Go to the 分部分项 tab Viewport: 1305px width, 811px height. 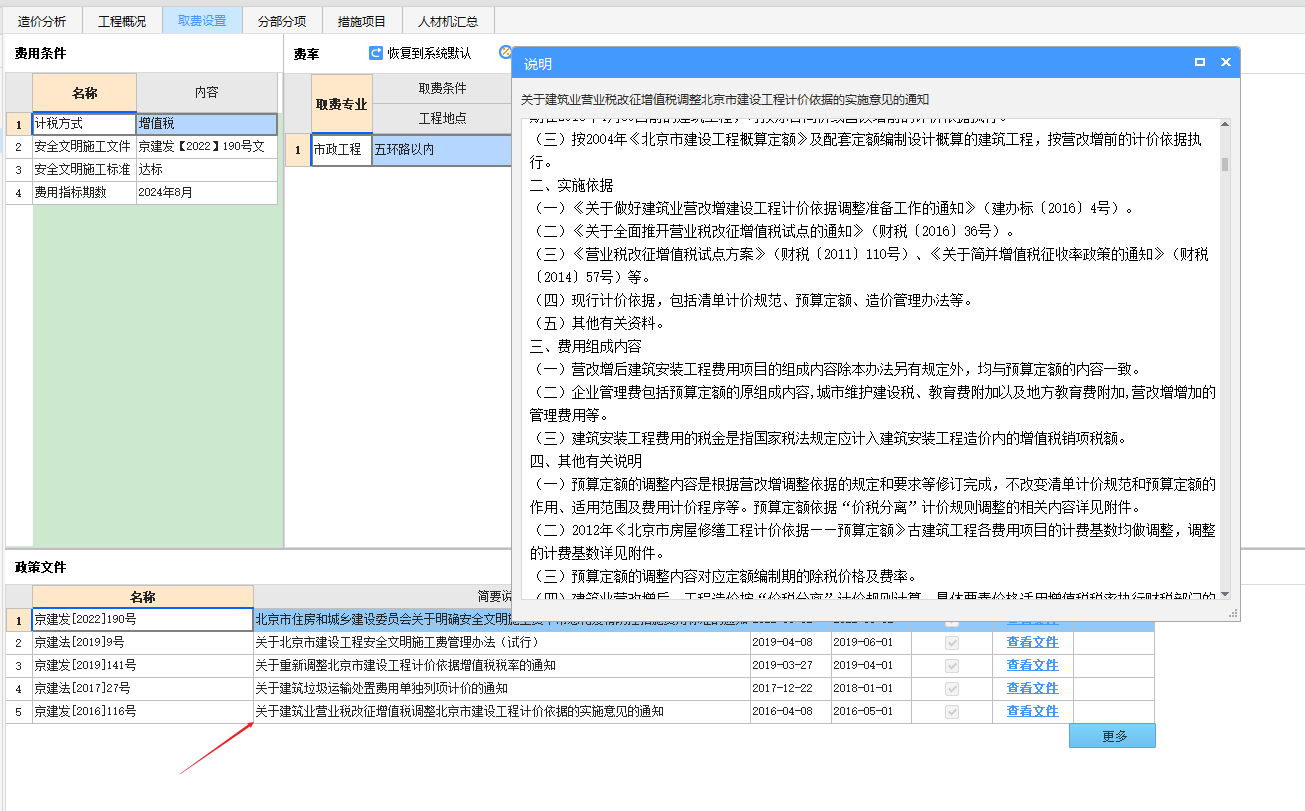coord(282,21)
